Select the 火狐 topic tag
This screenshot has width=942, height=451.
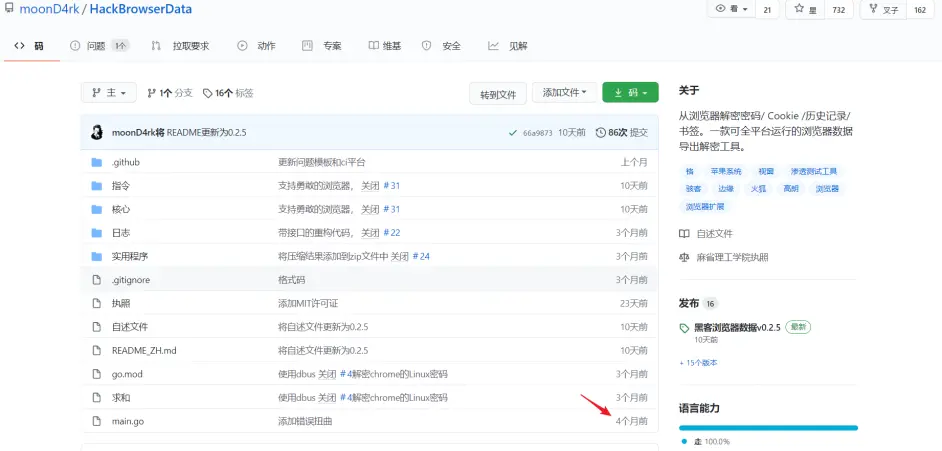[x=758, y=189]
